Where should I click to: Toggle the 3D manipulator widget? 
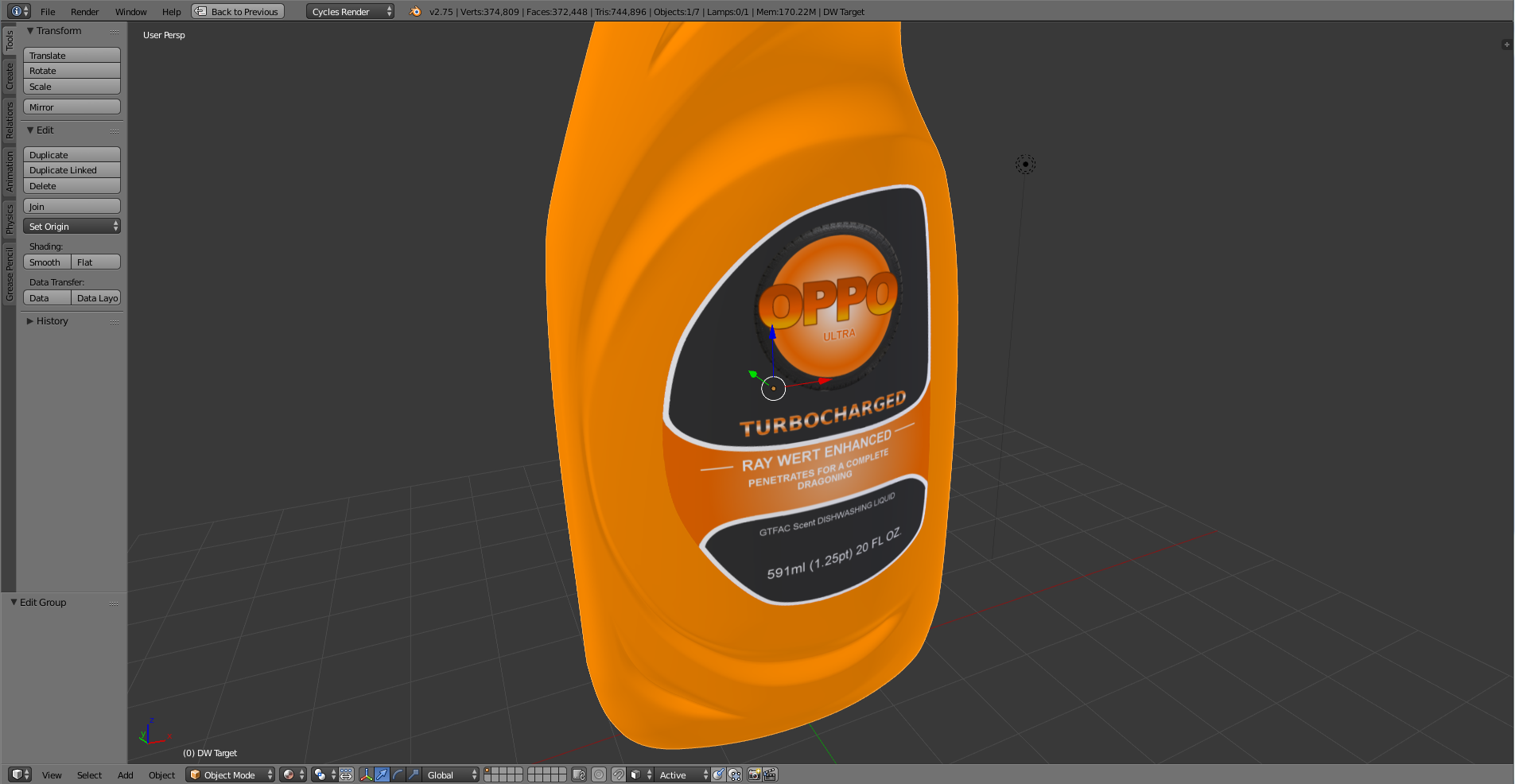(366, 774)
